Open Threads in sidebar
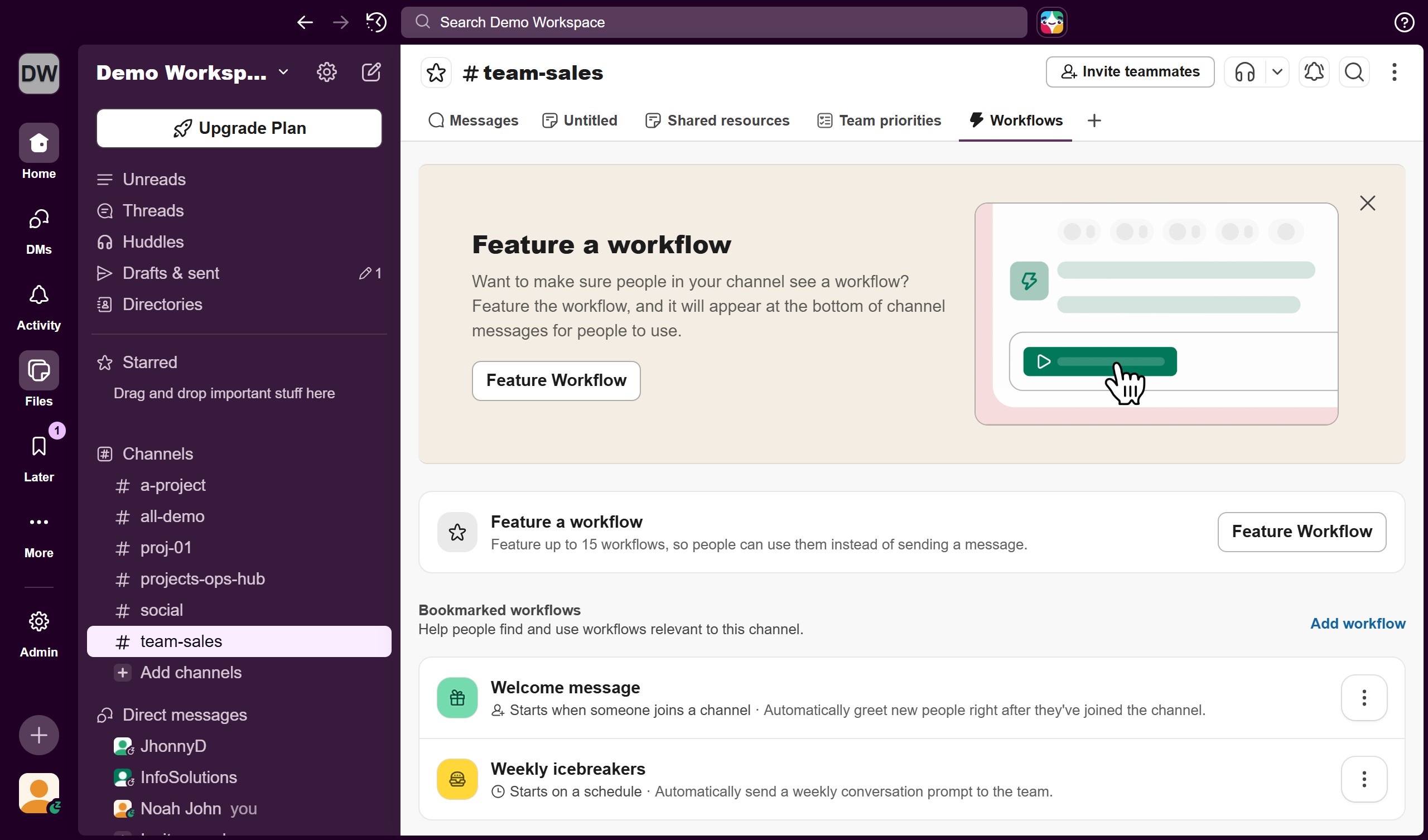The height and width of the screenshot is (840, 1428). 239,211
